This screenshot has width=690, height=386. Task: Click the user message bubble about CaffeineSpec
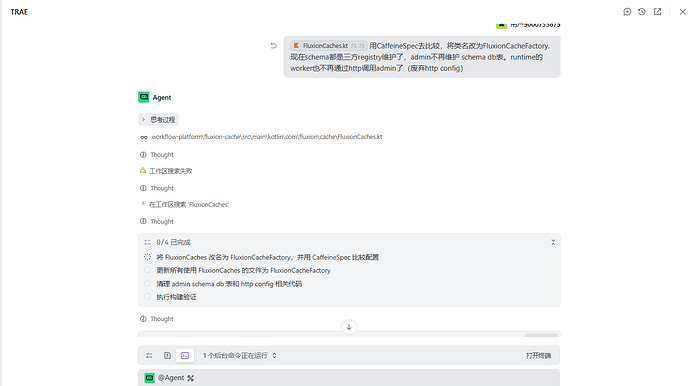[x=422, y=57]
